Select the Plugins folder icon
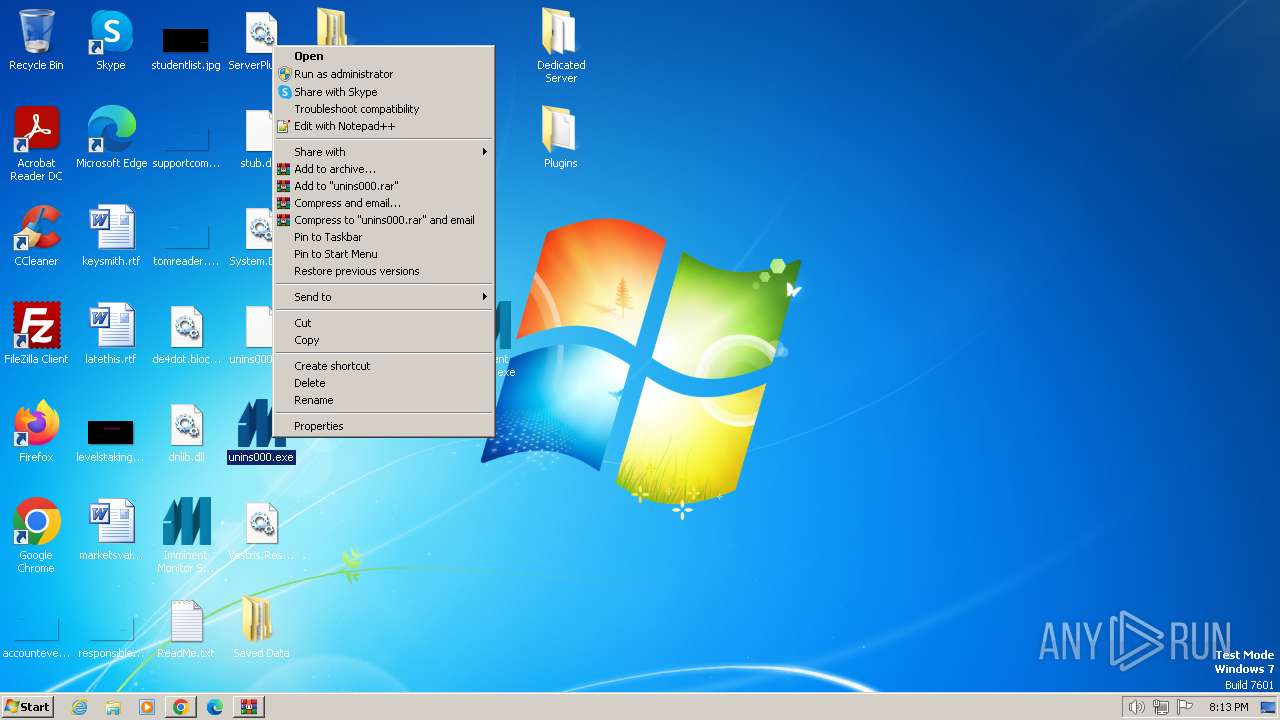The width and height of the screenshot is (1280, 720). click(x=561, y=137)
